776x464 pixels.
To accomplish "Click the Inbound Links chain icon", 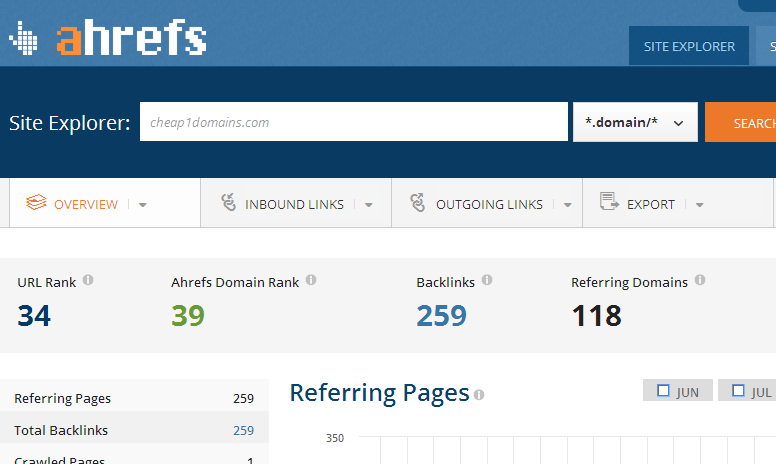I will tap(228, 202).
